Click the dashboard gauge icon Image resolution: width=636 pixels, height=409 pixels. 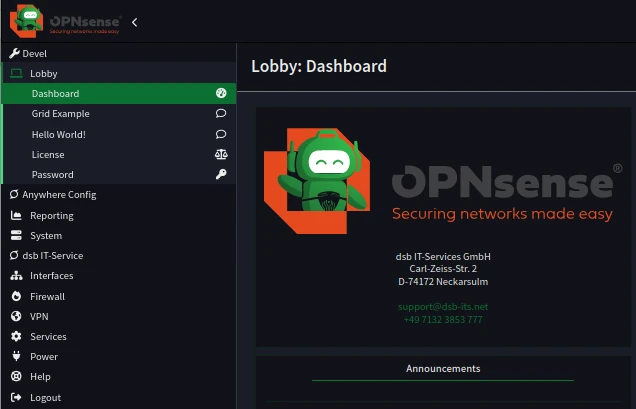(x=221, y=93)
